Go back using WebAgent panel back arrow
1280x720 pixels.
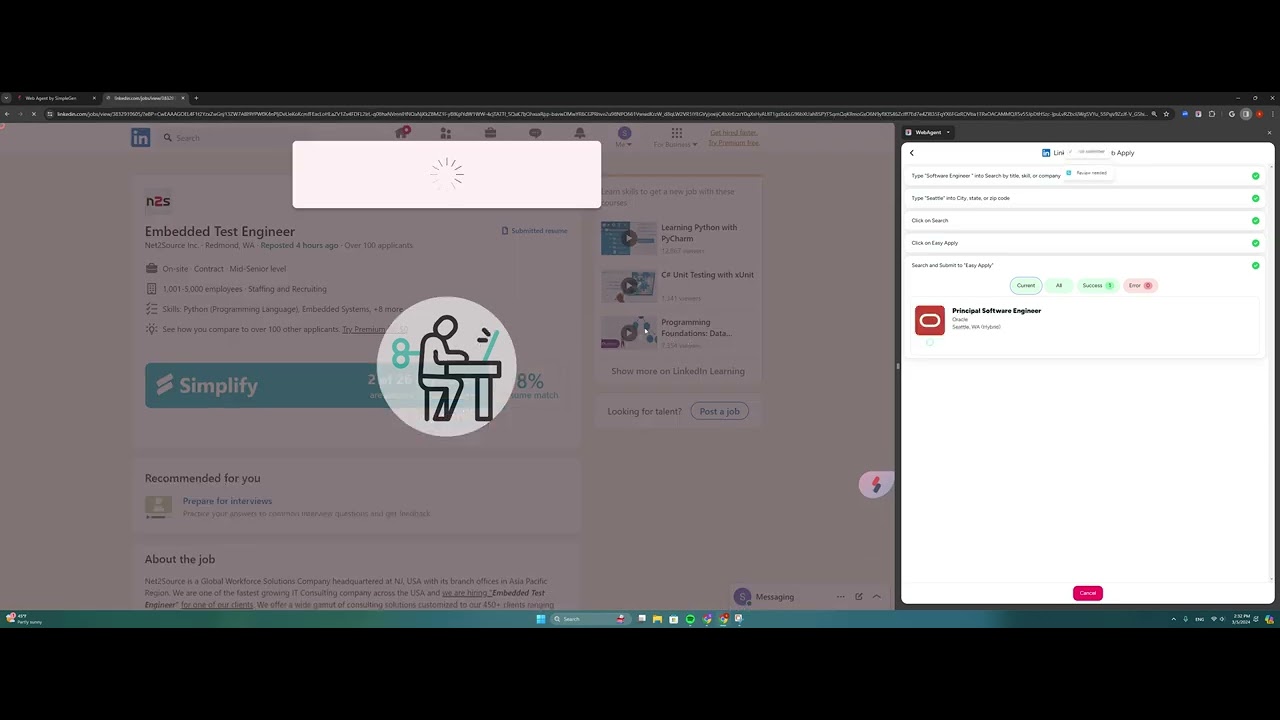(x=911, y=153)
